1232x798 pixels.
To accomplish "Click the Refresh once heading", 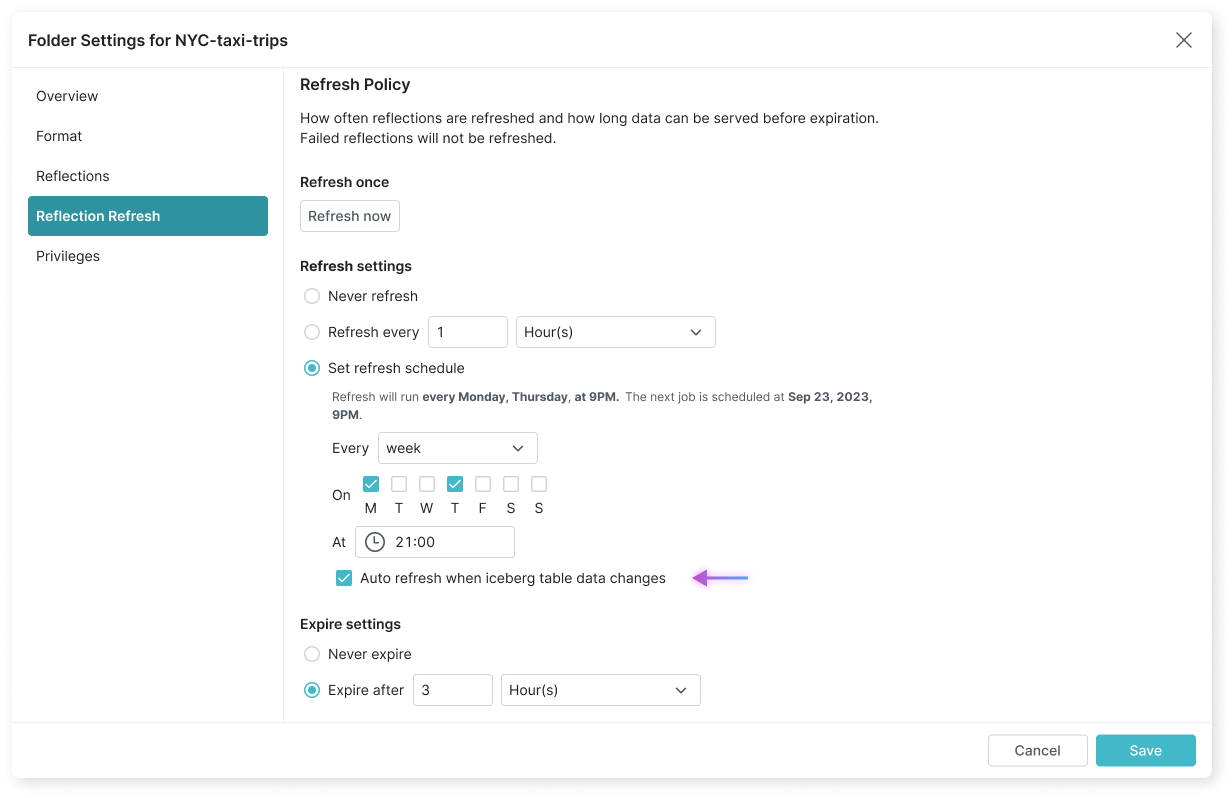I will (345, 182).
